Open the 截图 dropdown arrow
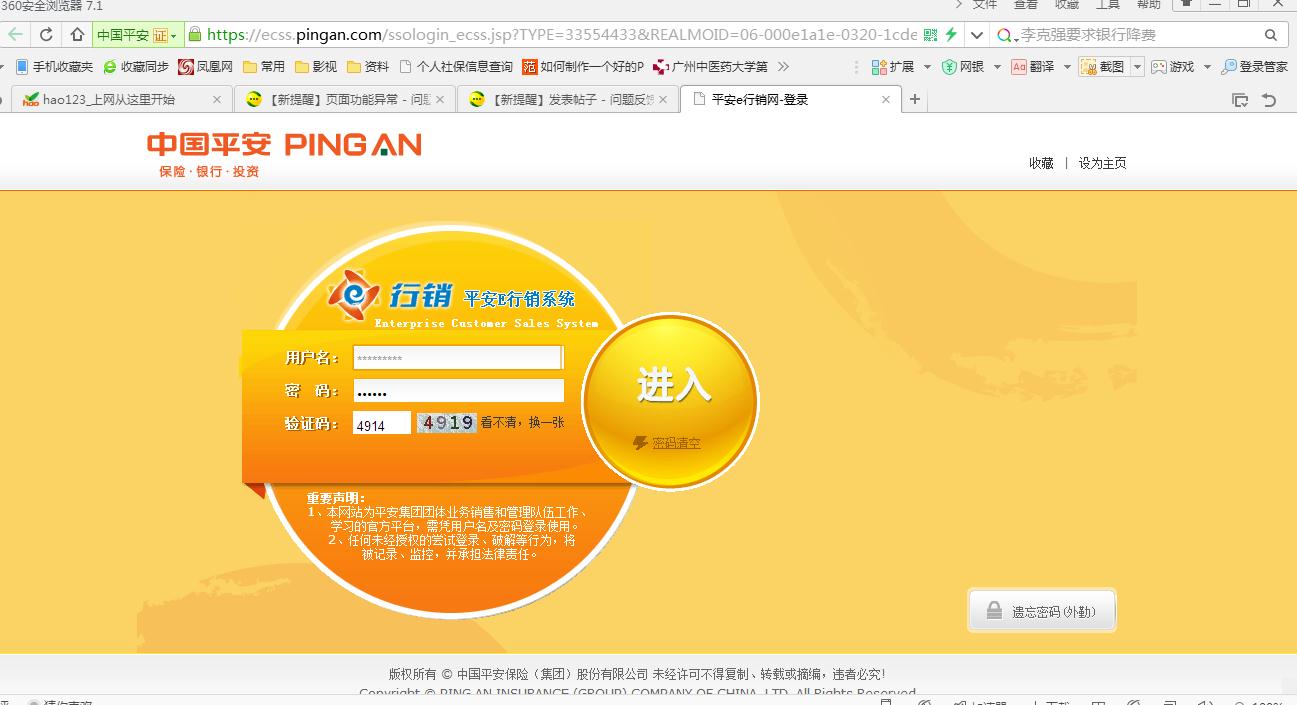Screen dimensions: 1297x705 click(x=1135, y=66)
